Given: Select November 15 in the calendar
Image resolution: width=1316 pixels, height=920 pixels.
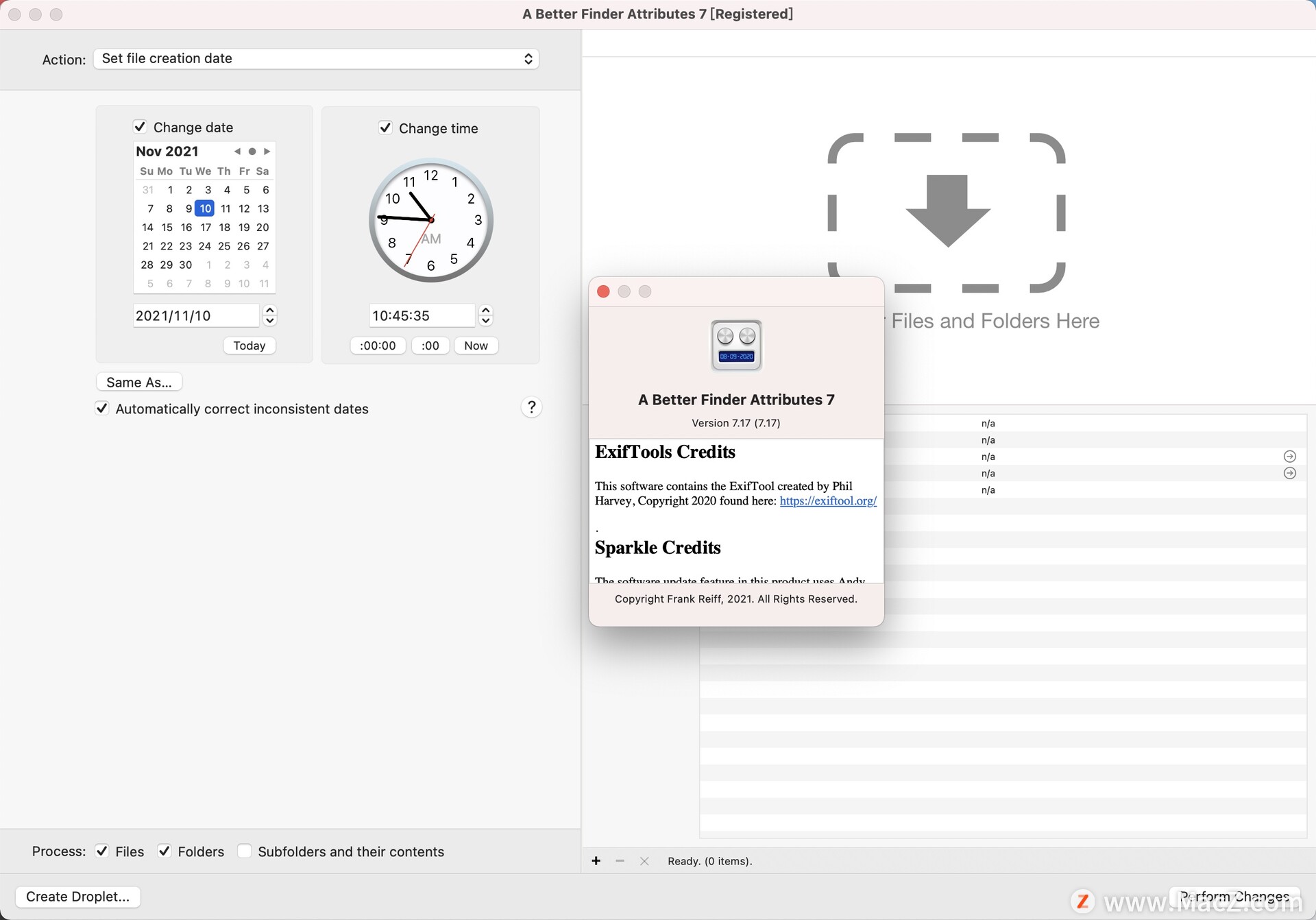Looking at the screenshot, I should point(167,228).
